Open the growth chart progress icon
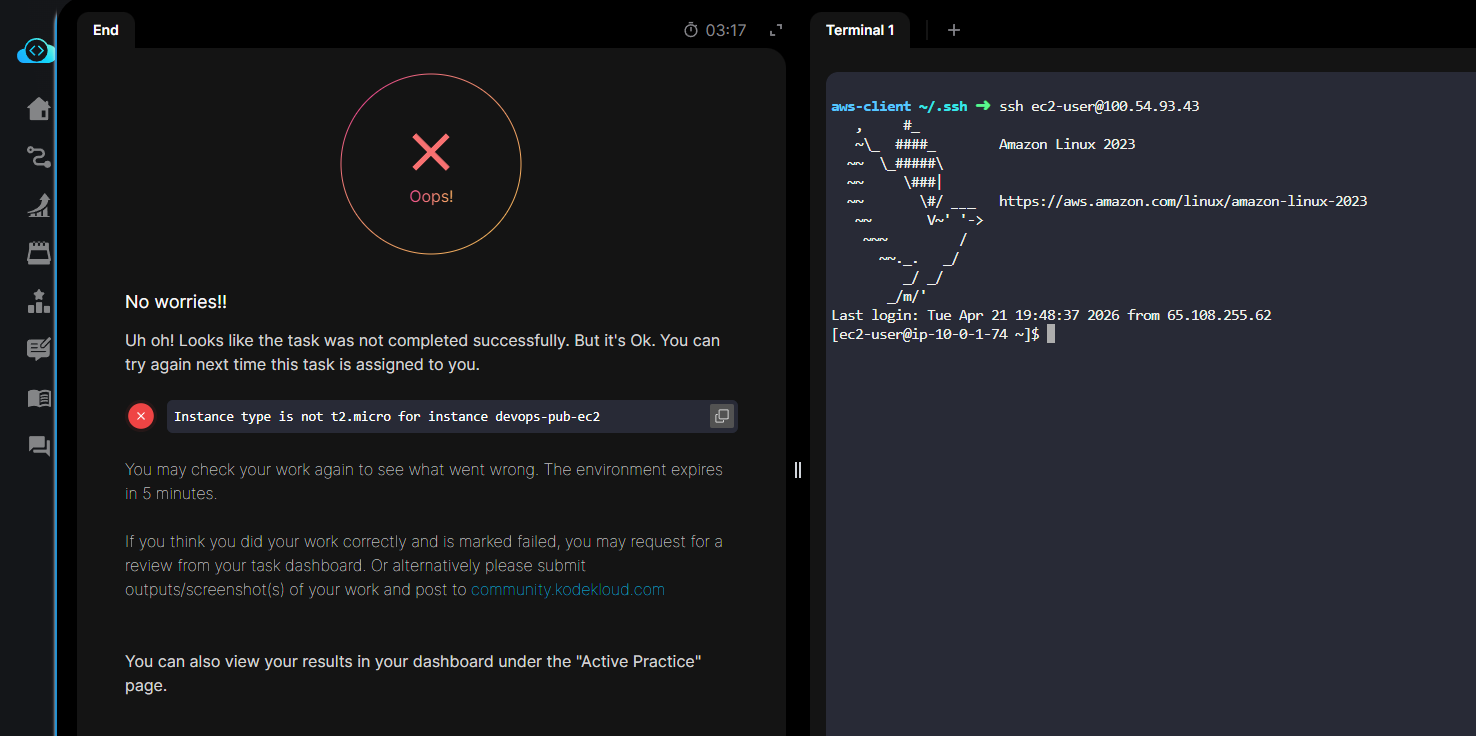The width and height of the screenshot is (1476, 736). (39, 205)
